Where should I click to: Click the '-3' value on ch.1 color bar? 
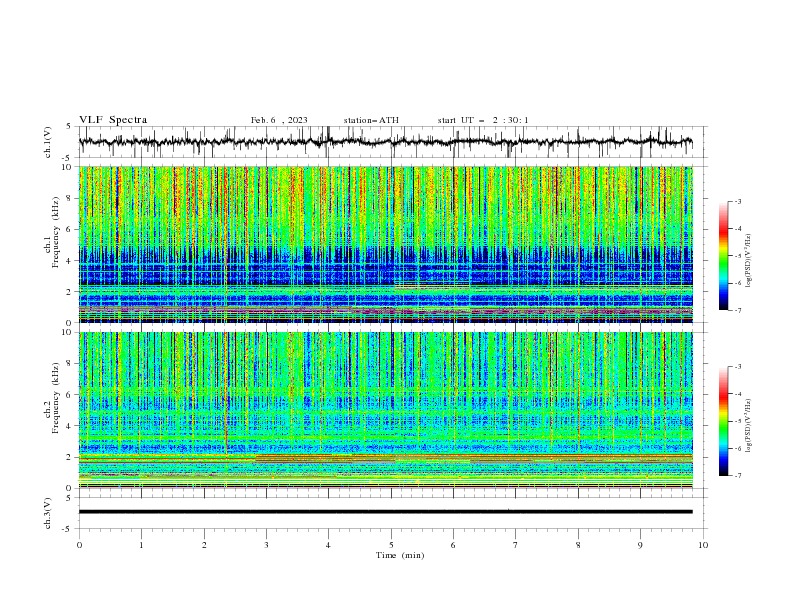(x=738, y=201)
